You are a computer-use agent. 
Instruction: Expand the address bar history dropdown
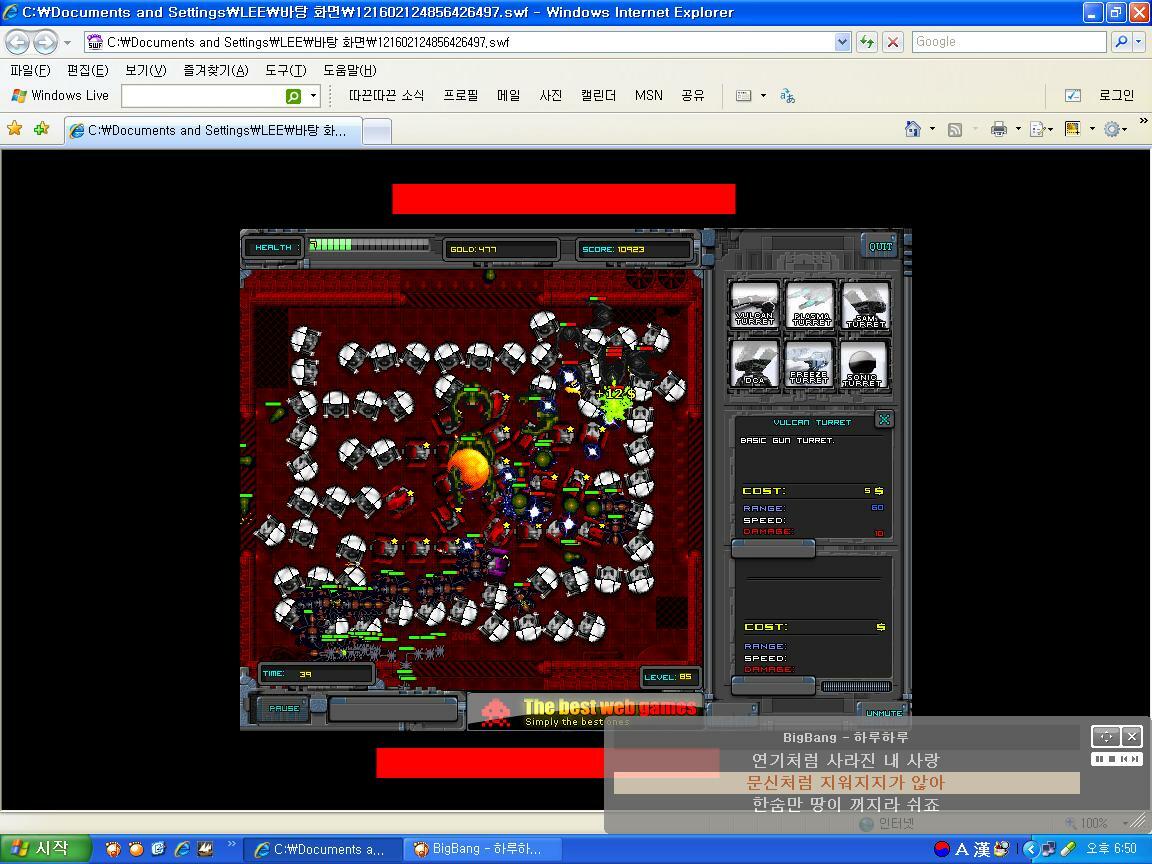point(842,42)
